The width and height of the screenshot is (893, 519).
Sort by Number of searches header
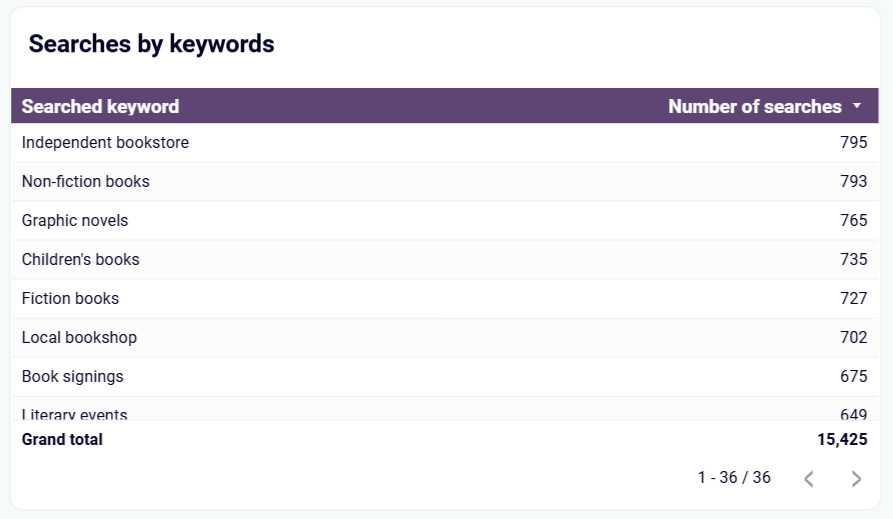[755, 107]
